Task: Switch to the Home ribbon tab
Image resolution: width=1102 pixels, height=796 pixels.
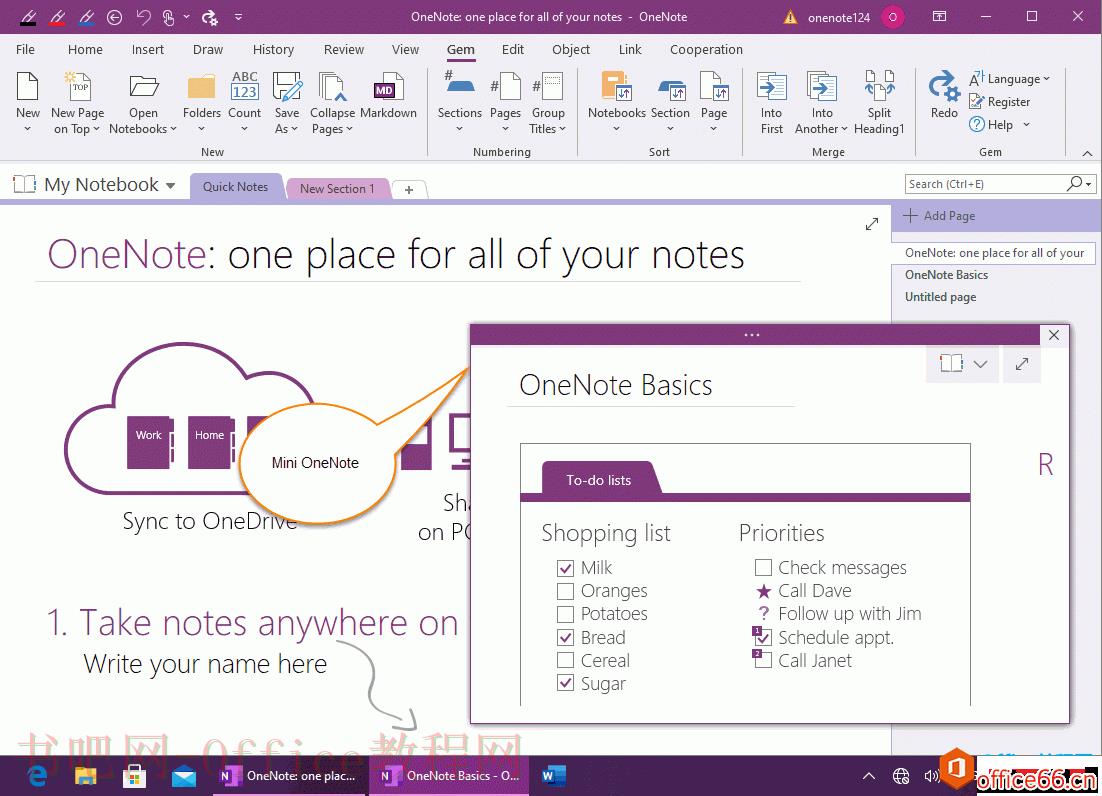Action: [x=85, y=49]
